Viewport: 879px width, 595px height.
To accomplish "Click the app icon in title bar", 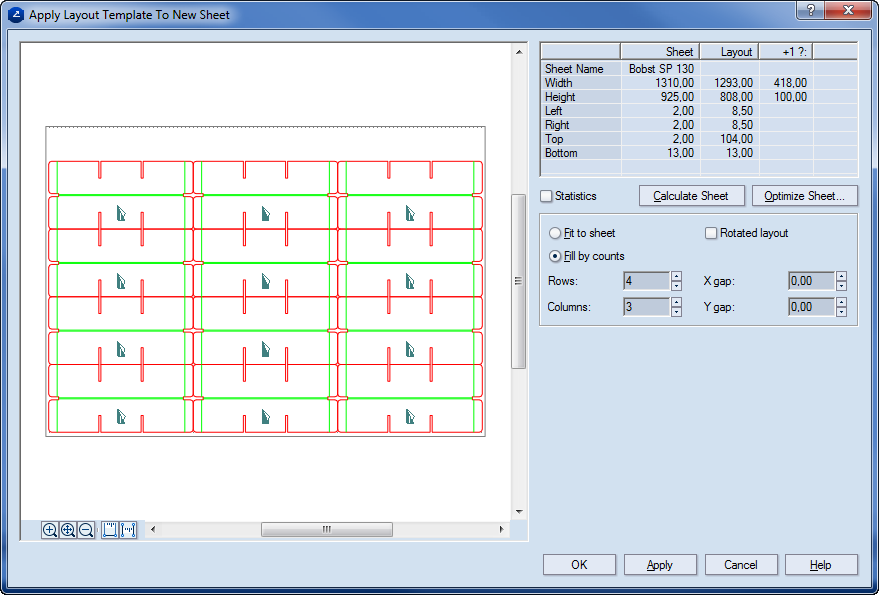I will (x=16, y=15).
